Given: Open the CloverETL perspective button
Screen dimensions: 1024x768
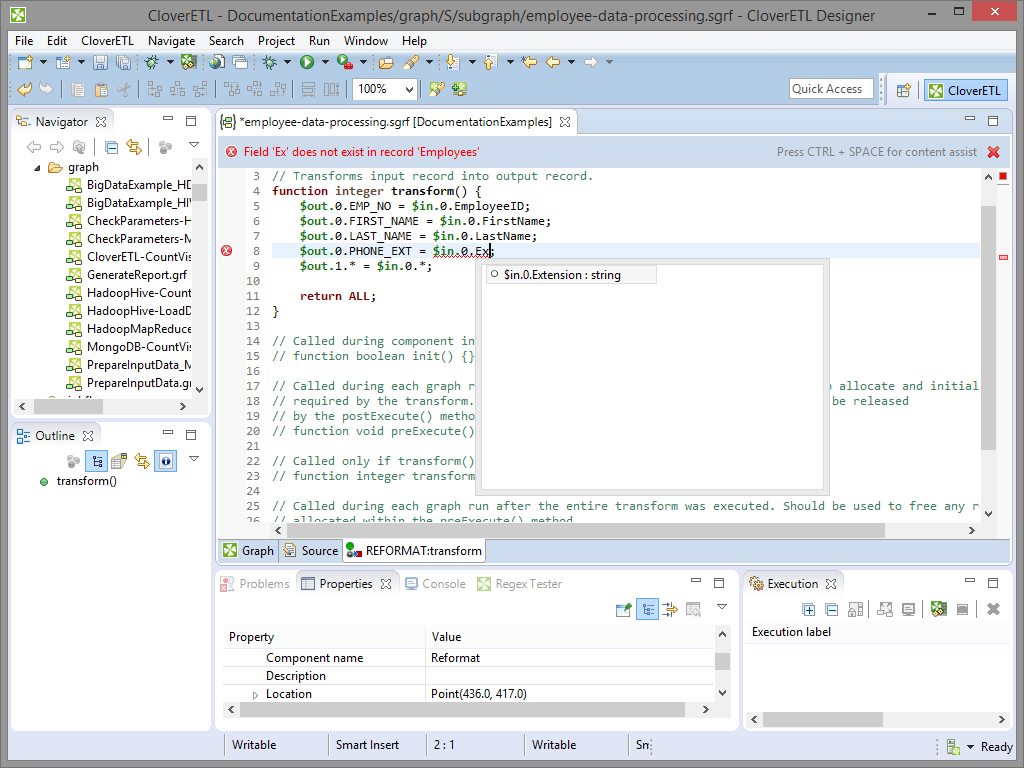Looking at the screenshot, I should click(x=965, y=90).
